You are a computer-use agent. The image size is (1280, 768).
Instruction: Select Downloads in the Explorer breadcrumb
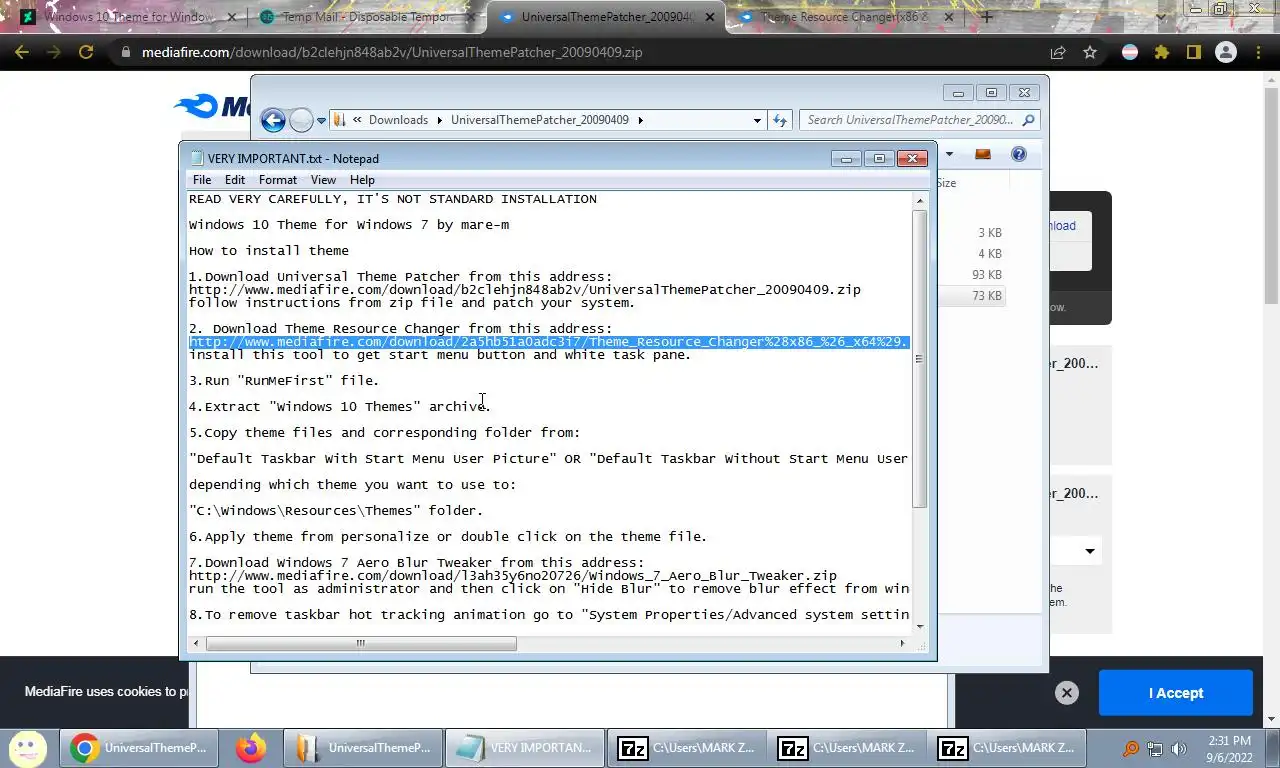(x=398, y=120)
